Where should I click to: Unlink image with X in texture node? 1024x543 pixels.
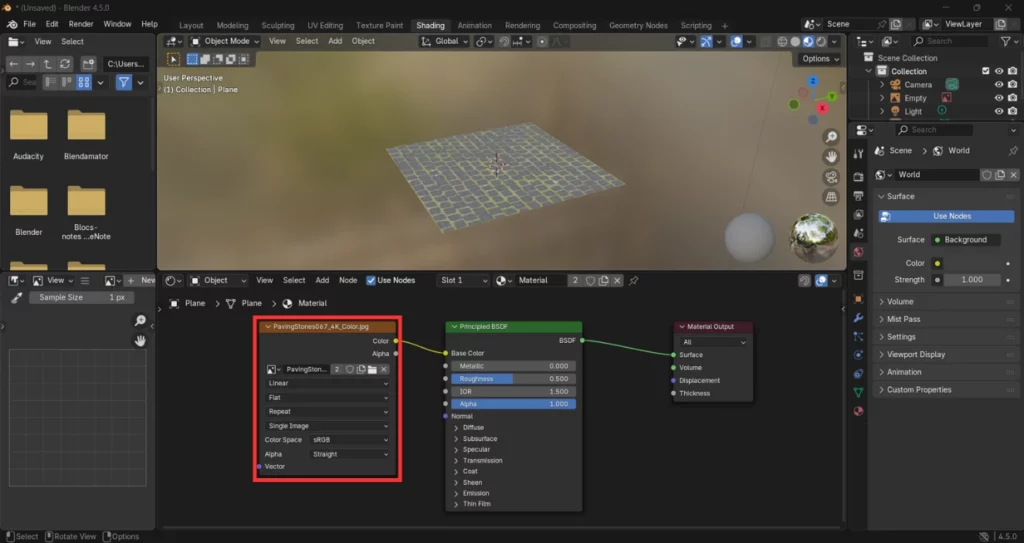click(383, 369)
